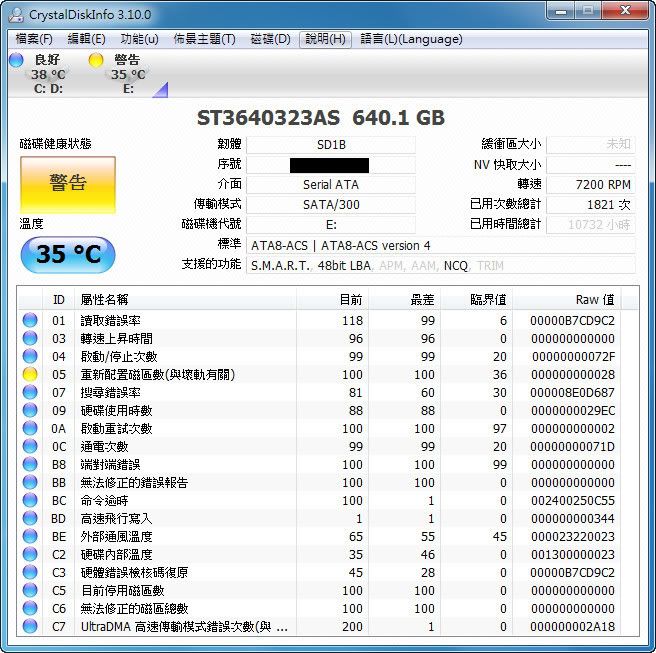
Task: Click status icon for row C6 無法修正的磁區總數
Action: click(30, 608)
